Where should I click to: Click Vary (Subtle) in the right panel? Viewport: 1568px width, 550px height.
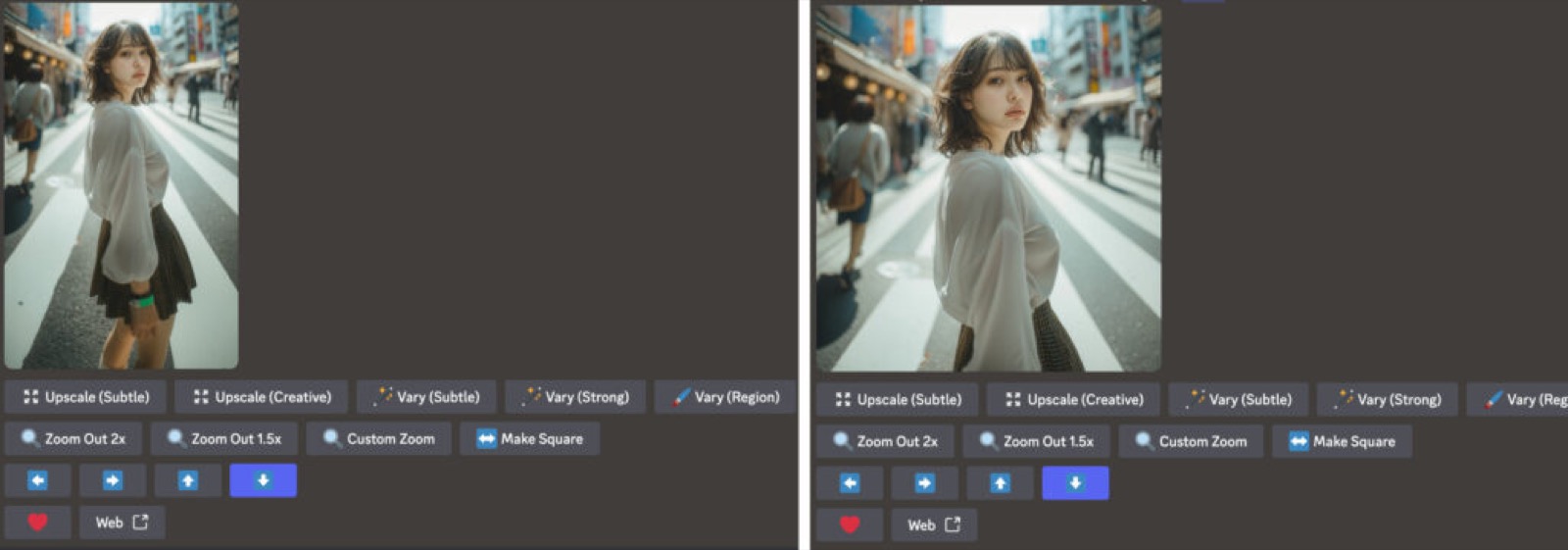coord(1239,400)
